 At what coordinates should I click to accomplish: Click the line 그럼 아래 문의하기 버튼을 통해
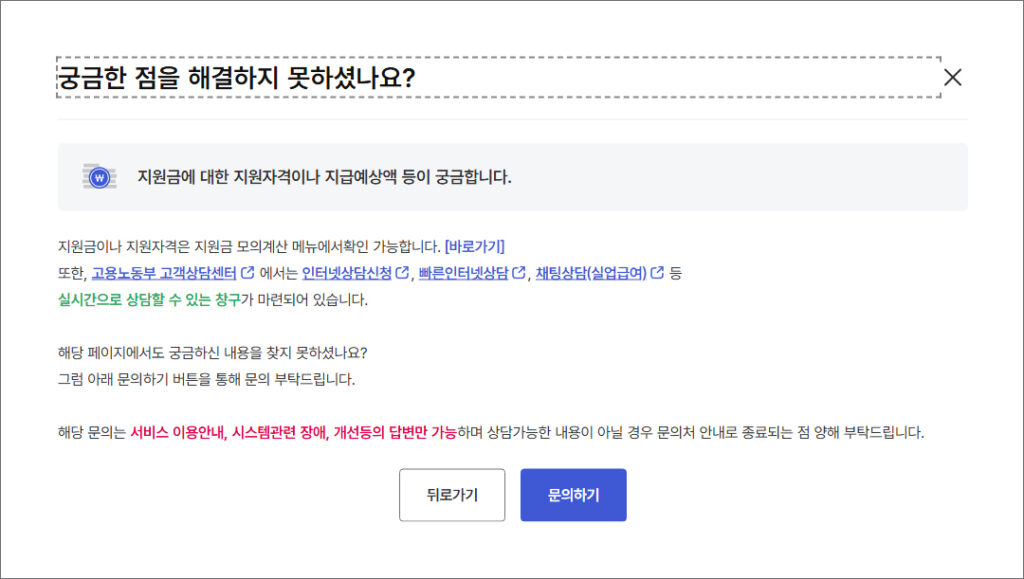(x=207, y=380)
